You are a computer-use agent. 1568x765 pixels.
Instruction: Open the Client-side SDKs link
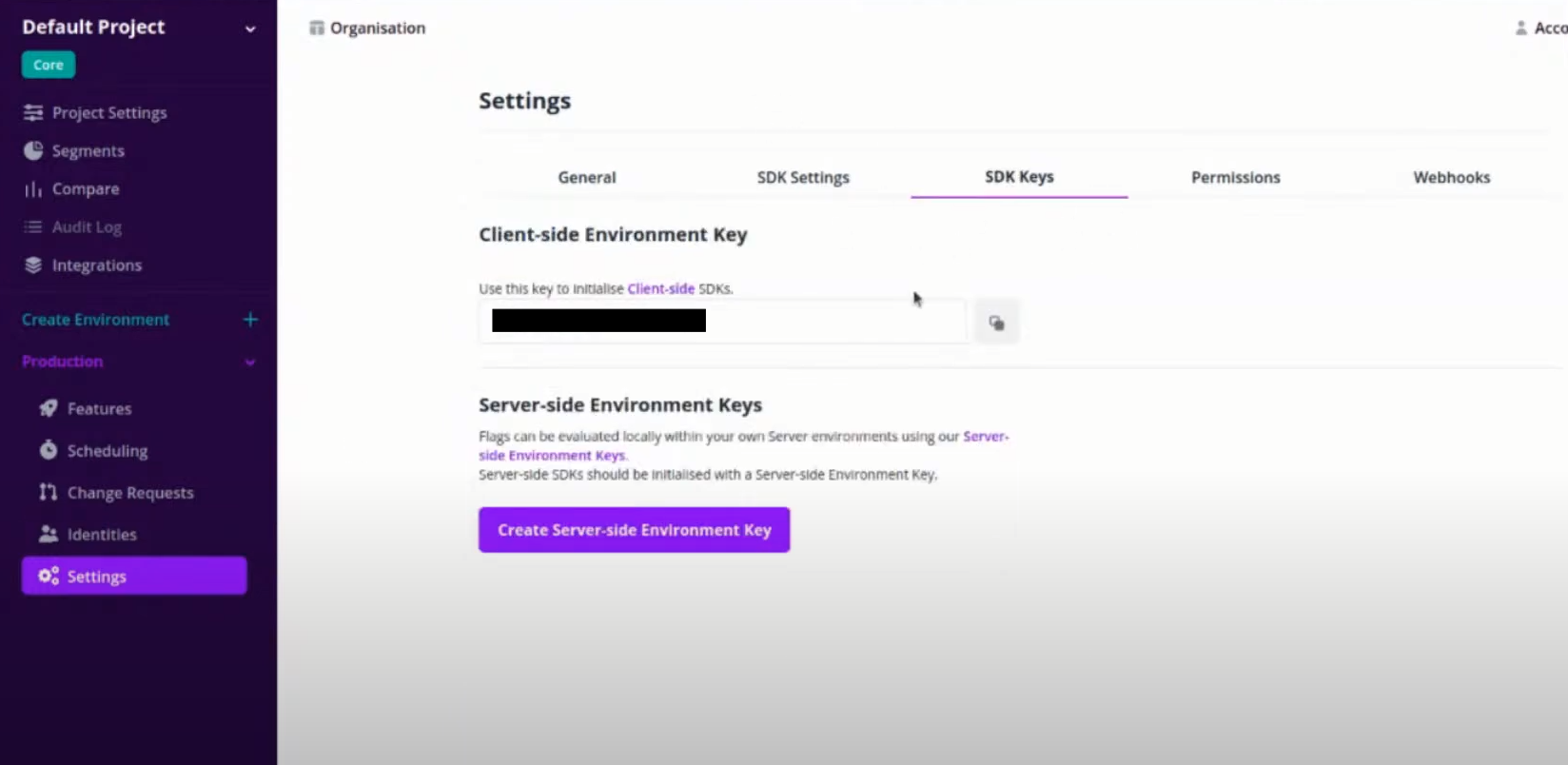(660, 288)
